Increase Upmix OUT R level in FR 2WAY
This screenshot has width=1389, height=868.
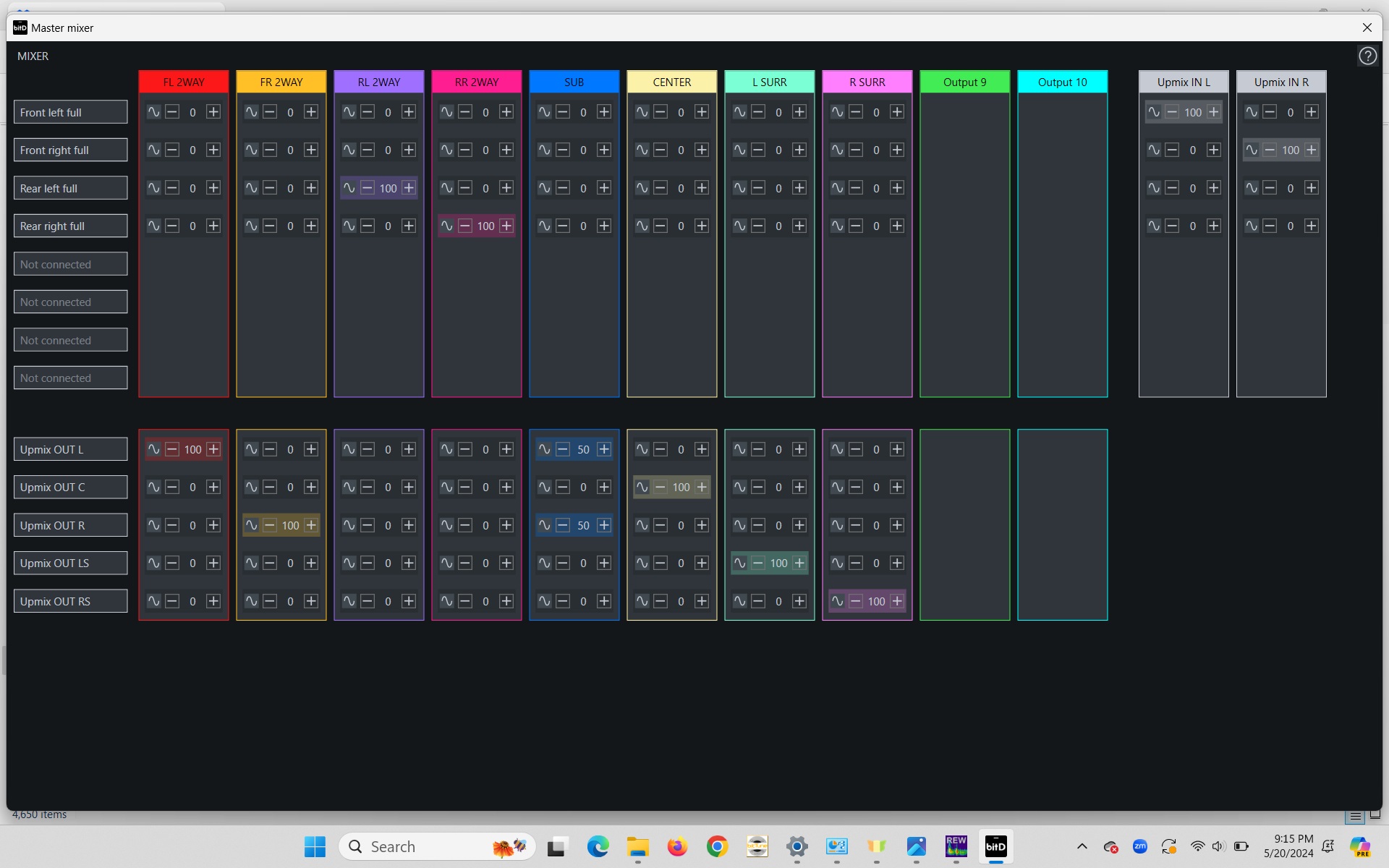[x=311, y=525]
